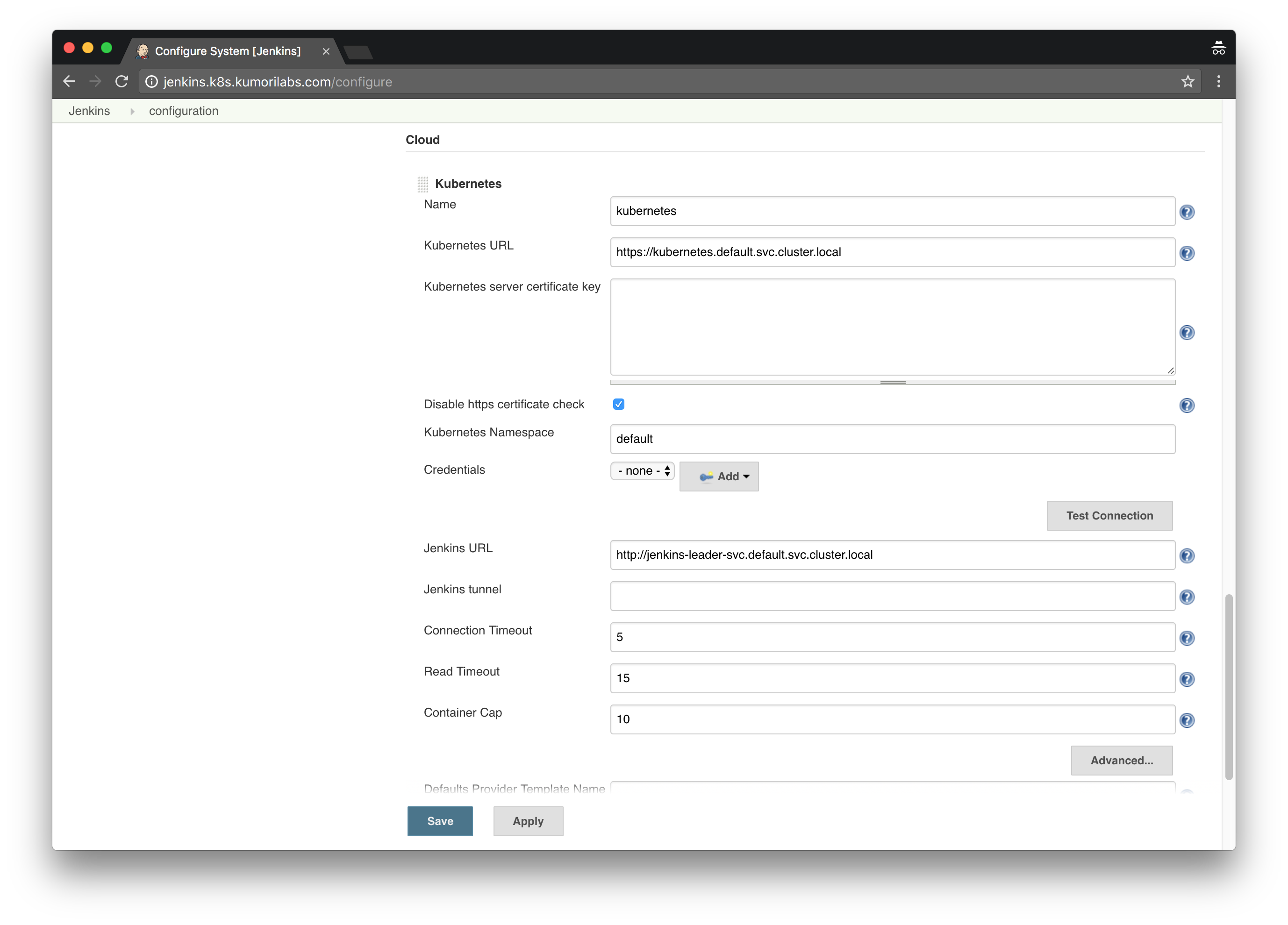Click the Kubernetes URL input field
Image resolution: width=1288 pixels, height=925 pixels.
tap(892, 252)
